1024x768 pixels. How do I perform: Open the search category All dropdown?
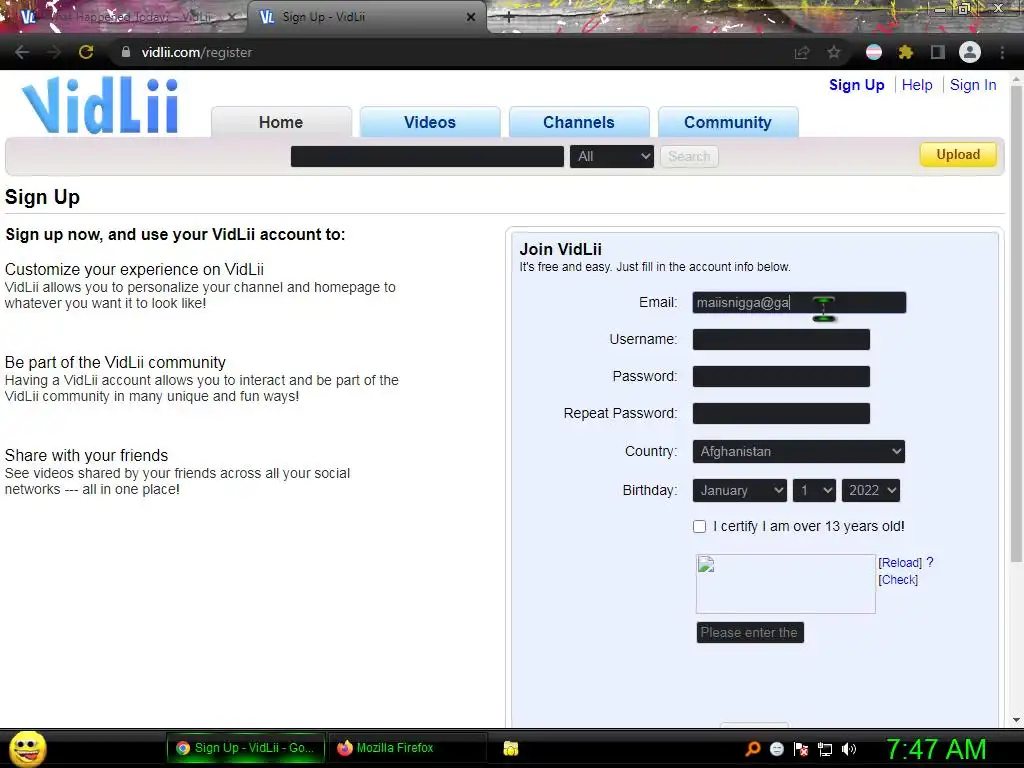(611, 157)
